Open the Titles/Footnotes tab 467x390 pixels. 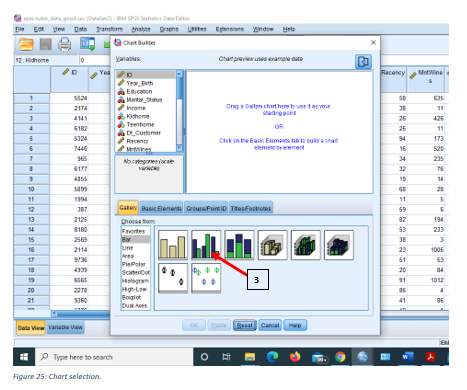click(251, 208)
